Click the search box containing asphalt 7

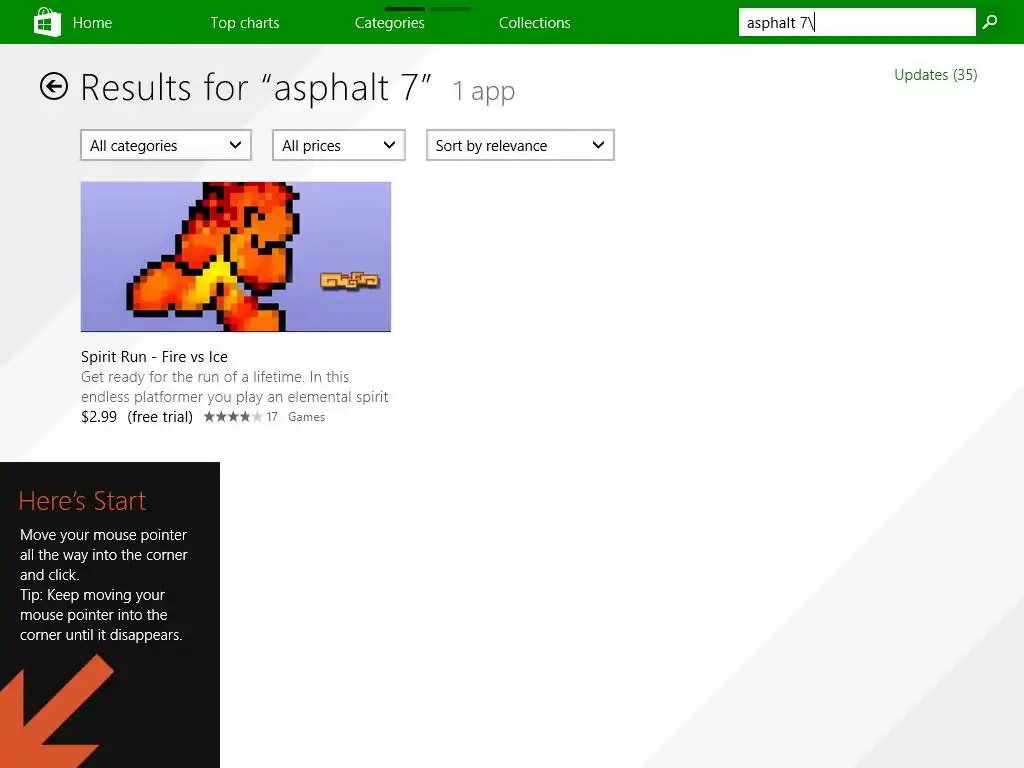pos(857,22)
